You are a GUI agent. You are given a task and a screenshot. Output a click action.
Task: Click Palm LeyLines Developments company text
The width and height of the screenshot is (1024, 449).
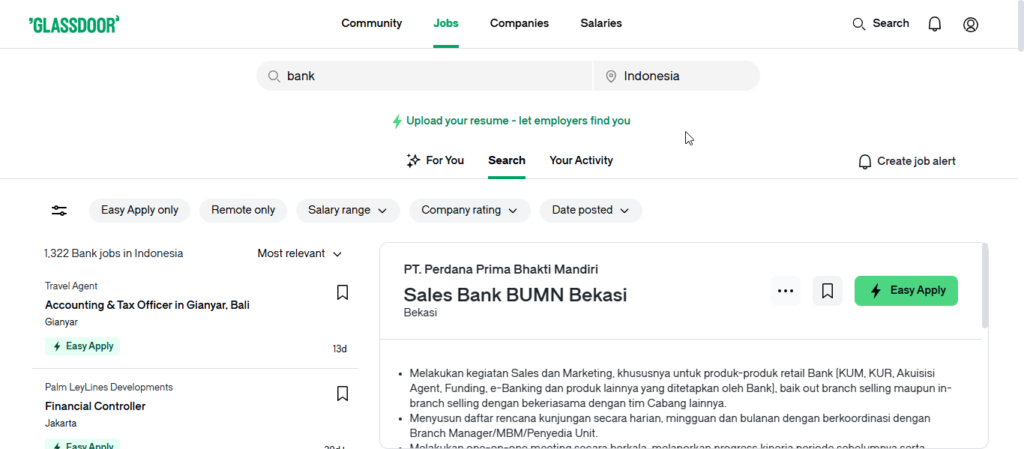click(109, 388)
